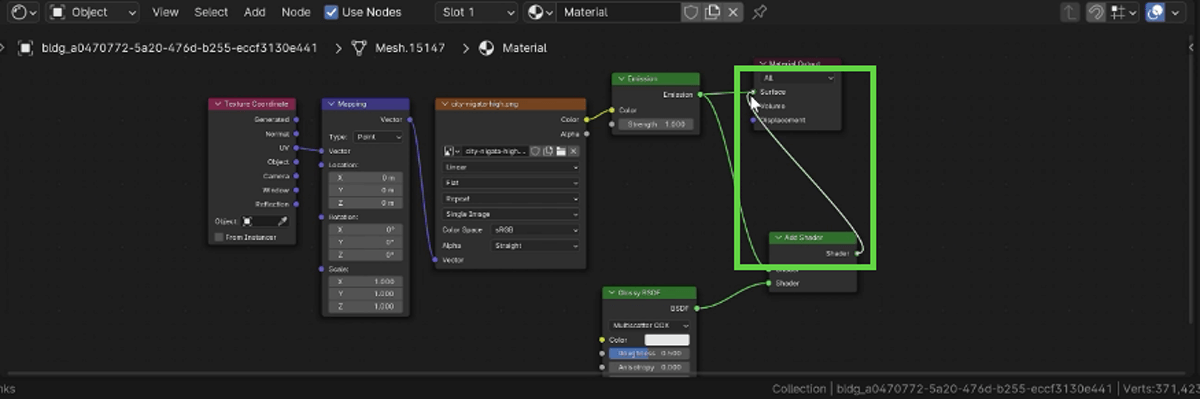Open the Flat projection dropdown
The height and width of the screenshot is (399, 1200).
[x=511, y=183]
